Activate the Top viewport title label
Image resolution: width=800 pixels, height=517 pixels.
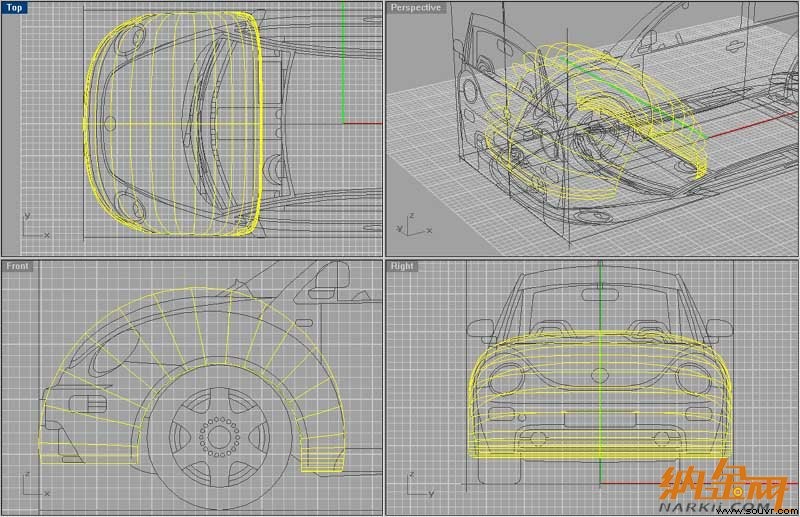[14, 8]
